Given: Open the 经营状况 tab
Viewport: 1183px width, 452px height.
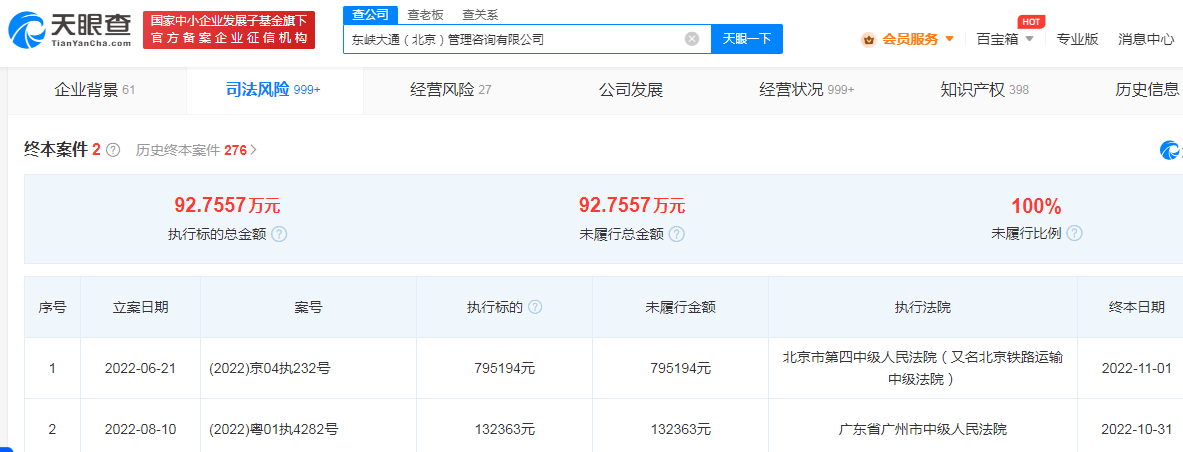Looking at the screenshot, I should pos(807,91).
